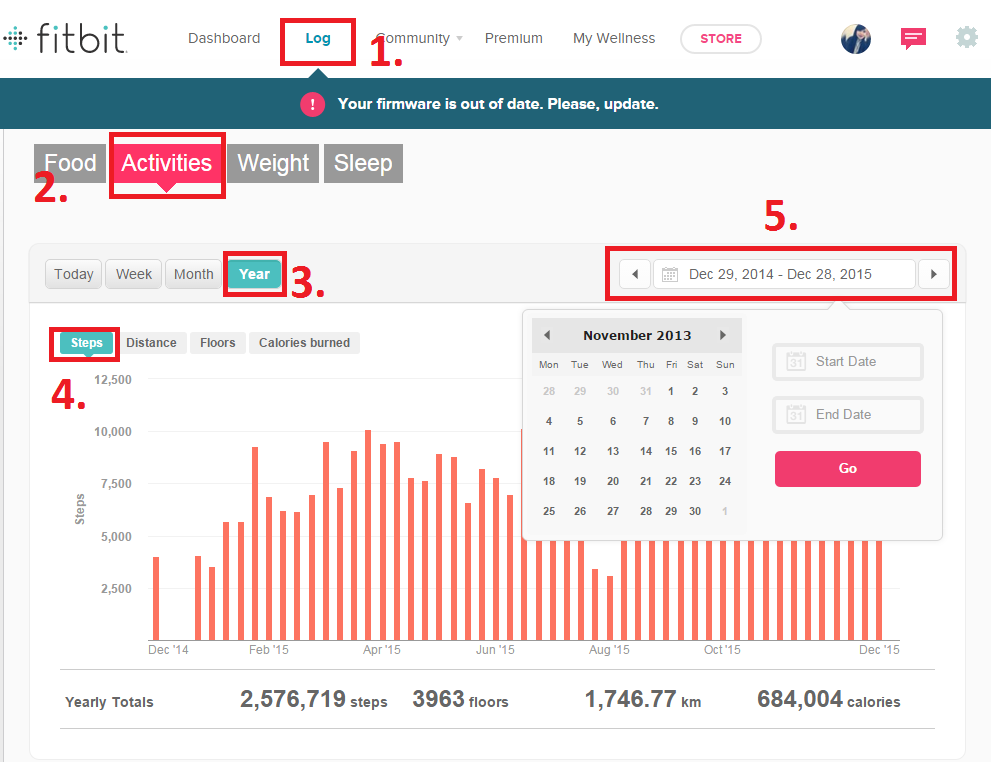Expand the Community dropdown arrow

459,39
